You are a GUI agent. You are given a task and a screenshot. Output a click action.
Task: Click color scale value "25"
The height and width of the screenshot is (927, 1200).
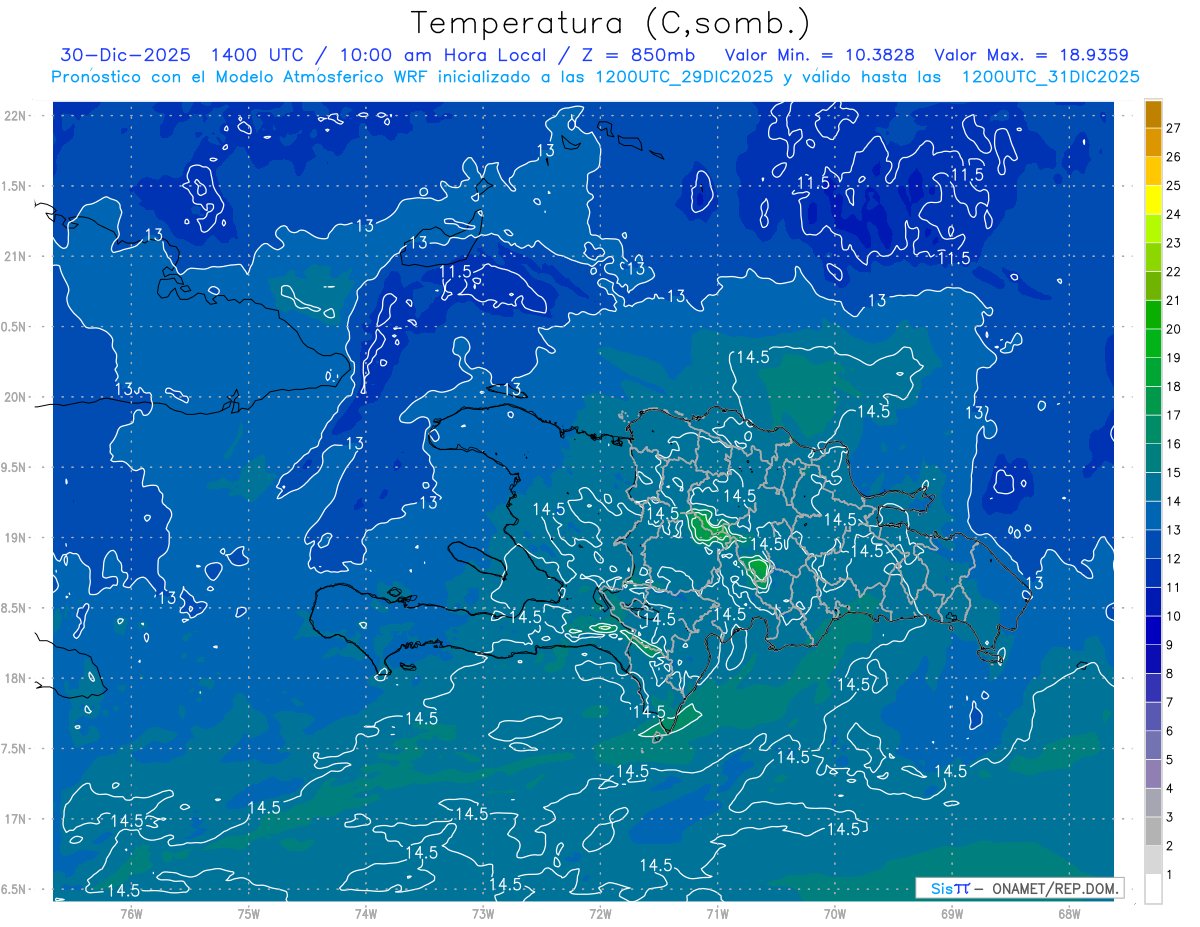click(x=1174, y=185)
